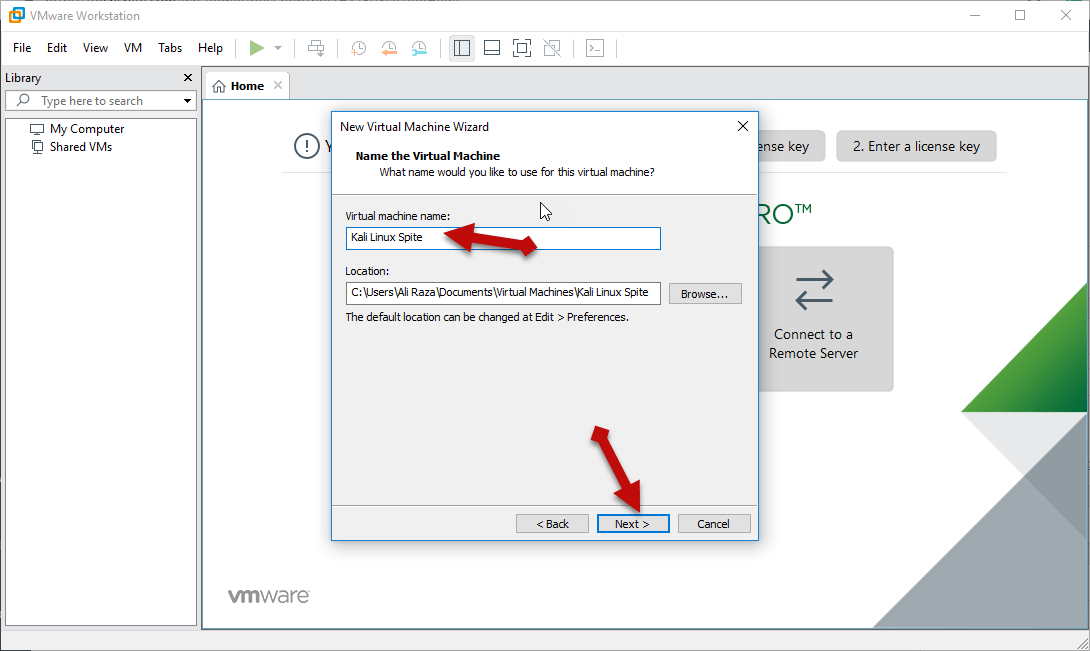Select My Computer in Library tree

[x=86, y=129]
